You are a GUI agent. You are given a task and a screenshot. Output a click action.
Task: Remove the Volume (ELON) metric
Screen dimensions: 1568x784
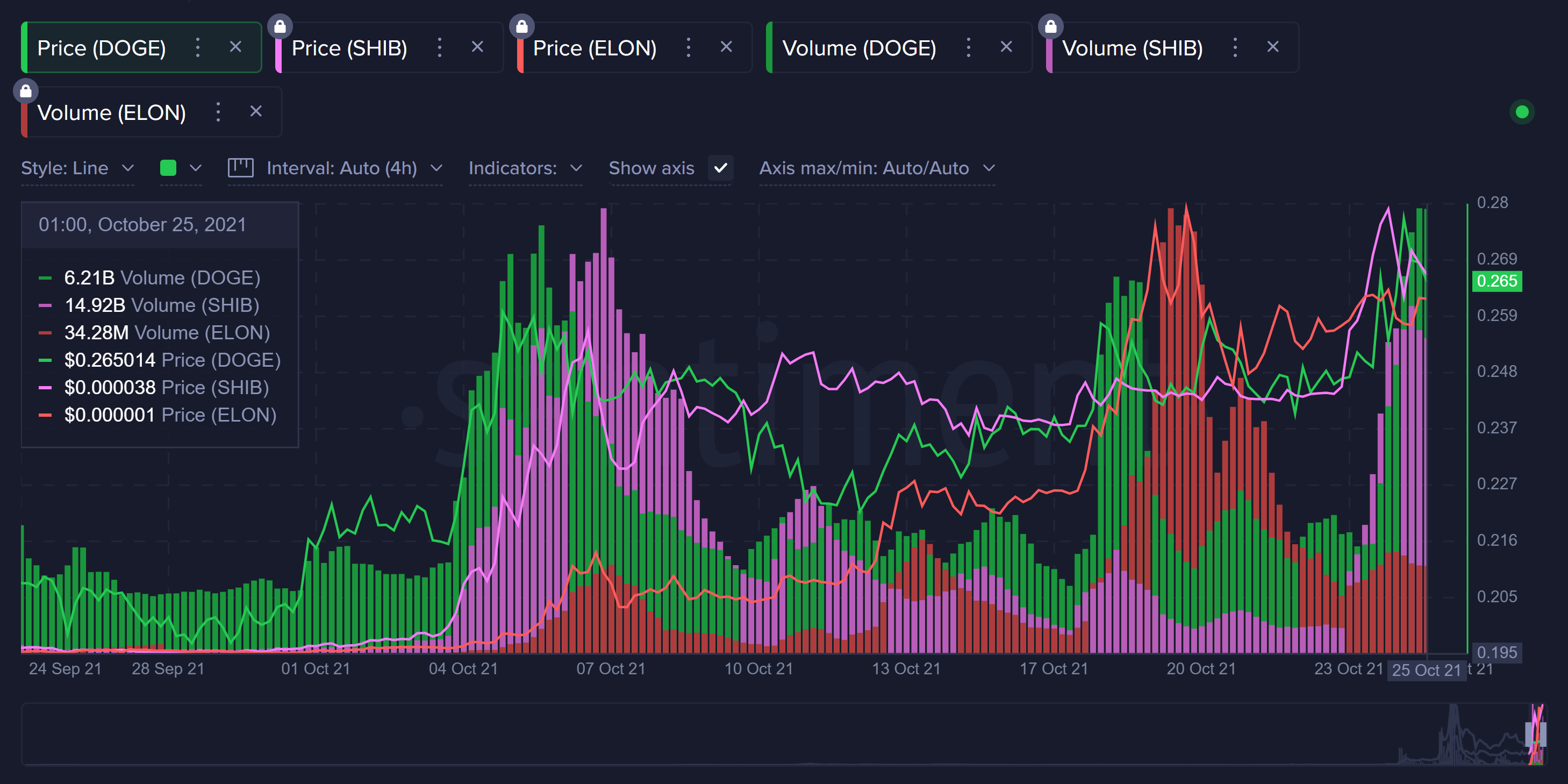(x=256, y=111)
